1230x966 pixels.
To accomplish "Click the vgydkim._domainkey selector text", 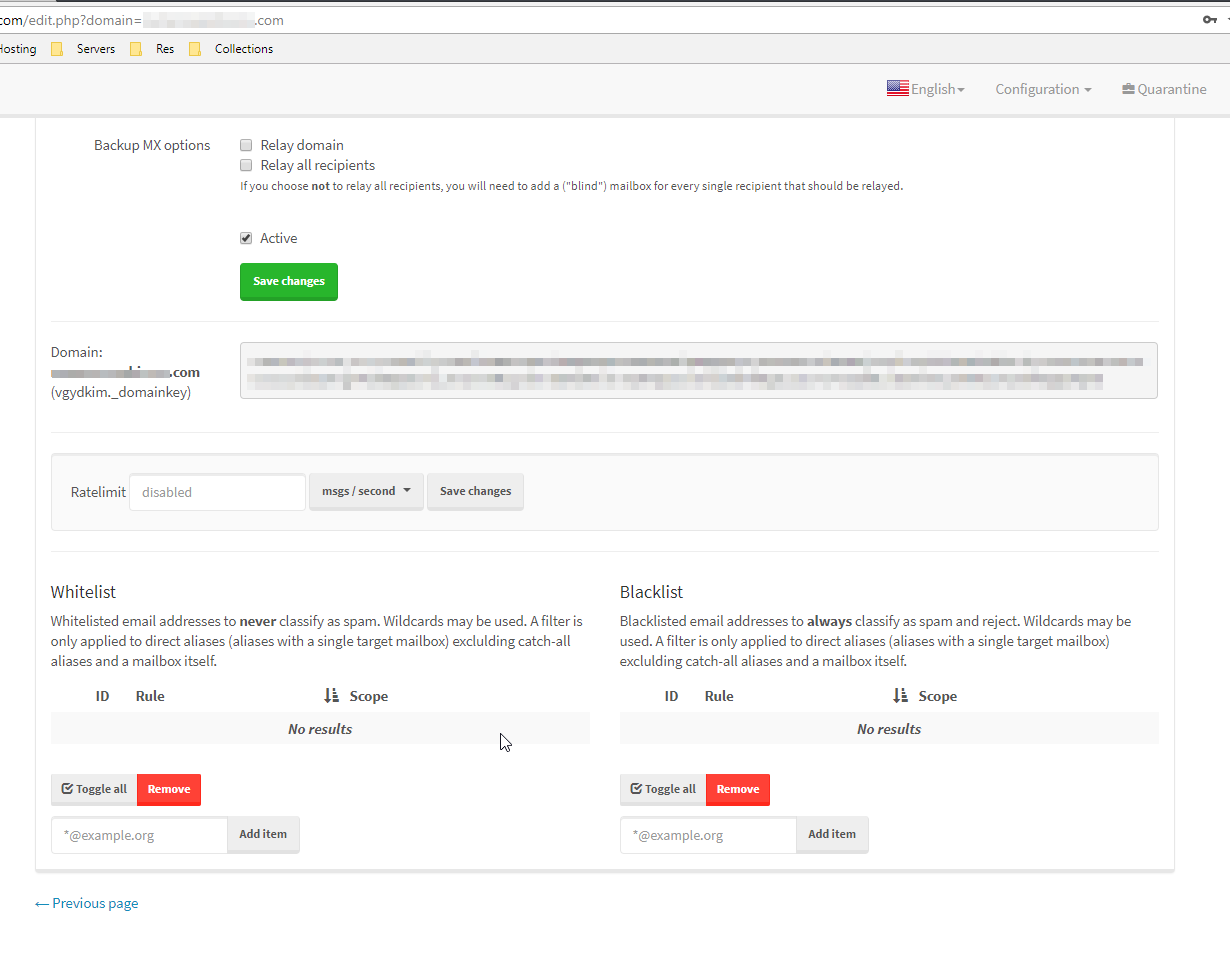I will [x=121, y=392].
